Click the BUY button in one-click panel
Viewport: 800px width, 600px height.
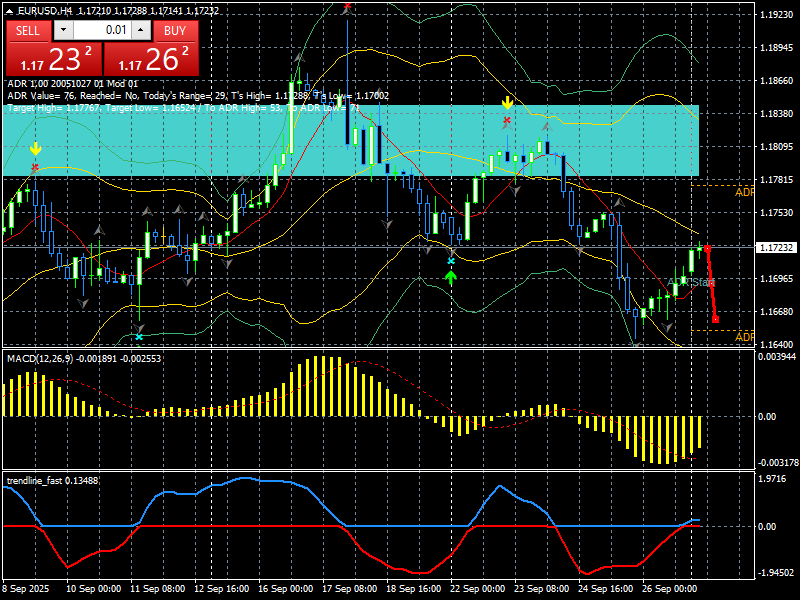point(175,31)
